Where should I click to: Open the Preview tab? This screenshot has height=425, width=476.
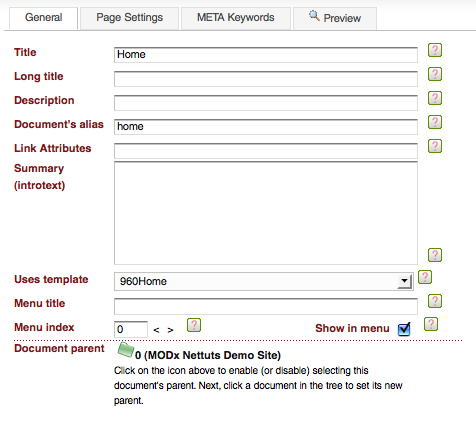point(335,18)
